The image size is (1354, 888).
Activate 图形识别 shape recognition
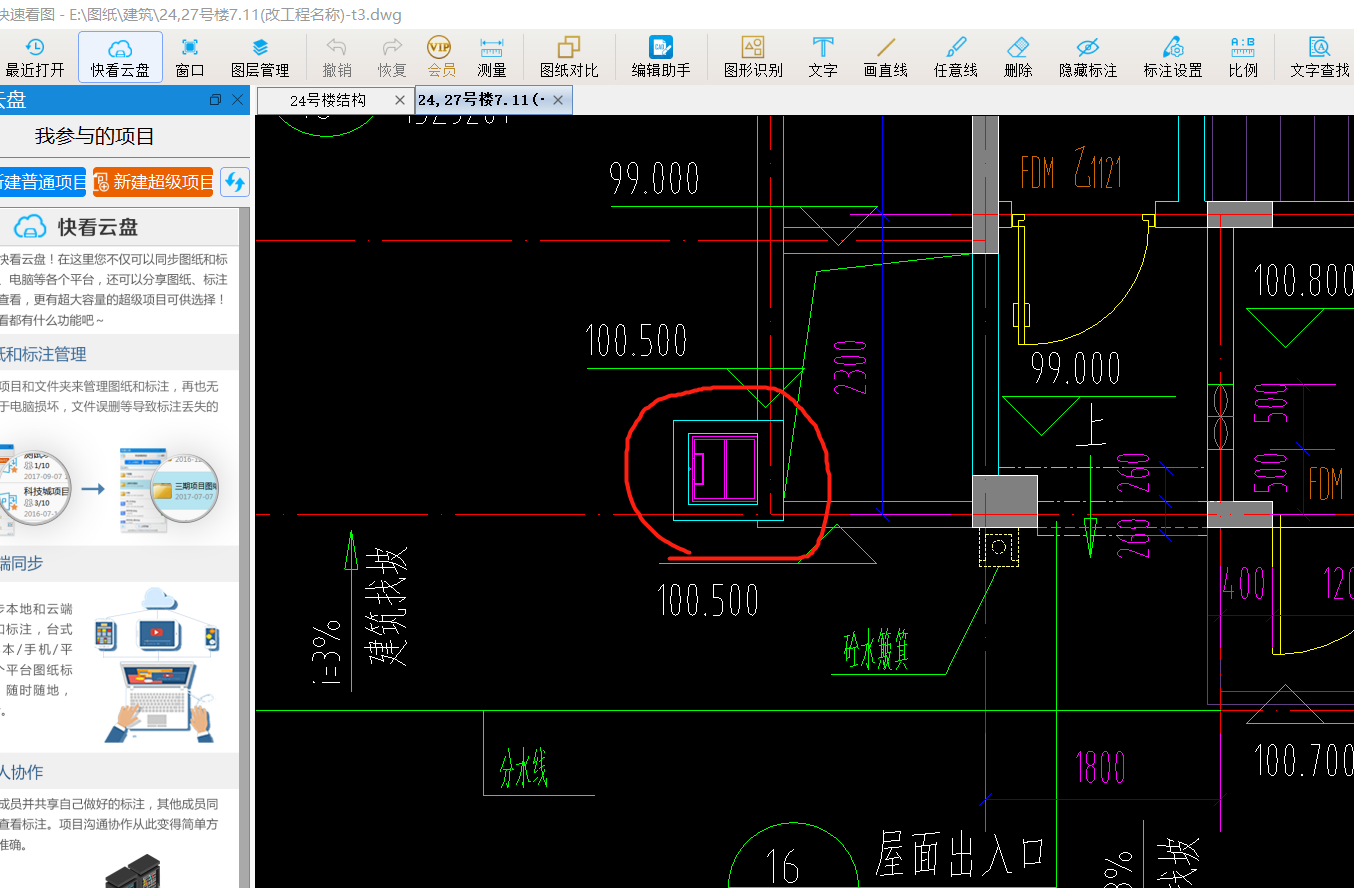753,57
